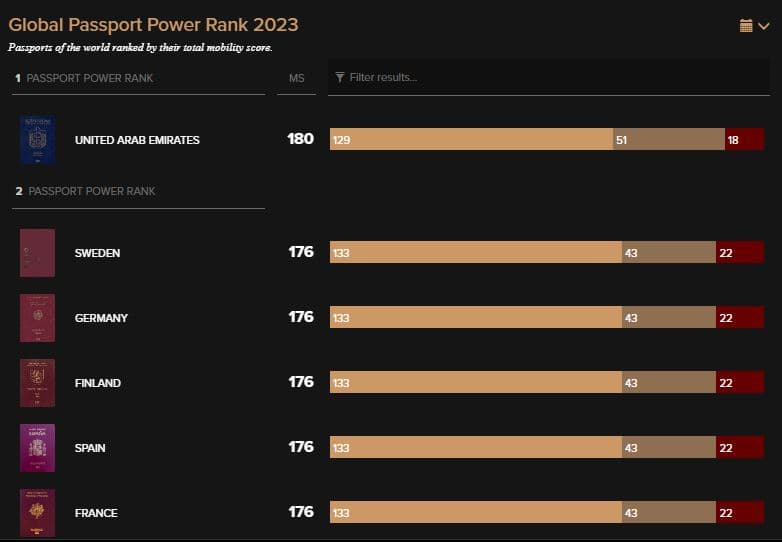Open the calendar year picker icon
Screen dimensions: 782x542
pyautogui.click(x=746, y=25)
